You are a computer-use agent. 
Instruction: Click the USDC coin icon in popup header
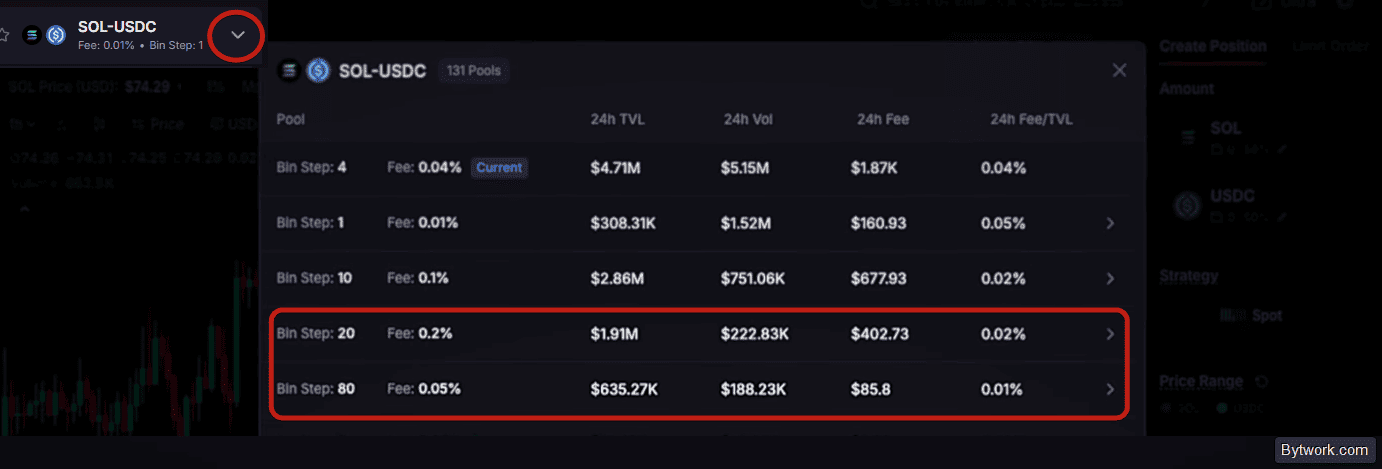click(x=318, y=71)
